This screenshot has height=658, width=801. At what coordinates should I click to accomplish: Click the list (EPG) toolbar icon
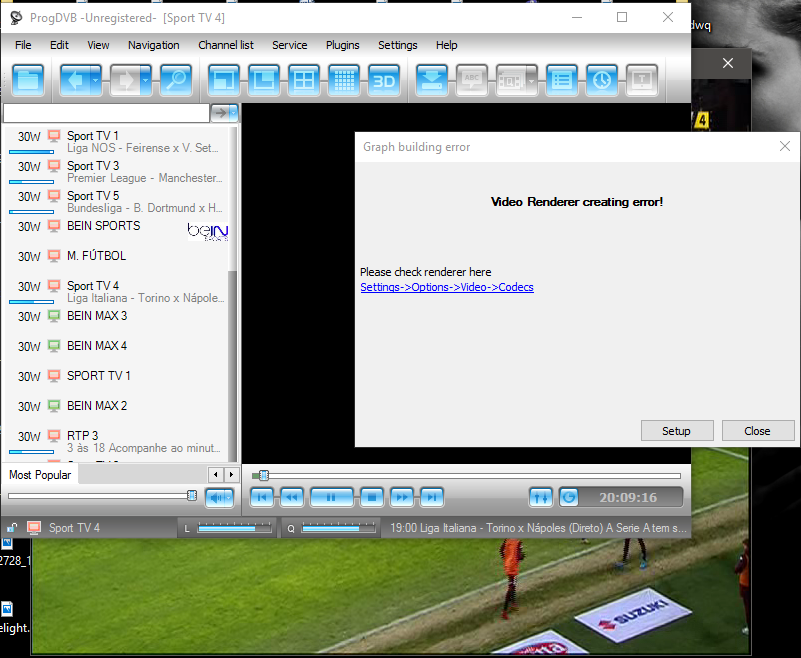[x=562, y=80]
